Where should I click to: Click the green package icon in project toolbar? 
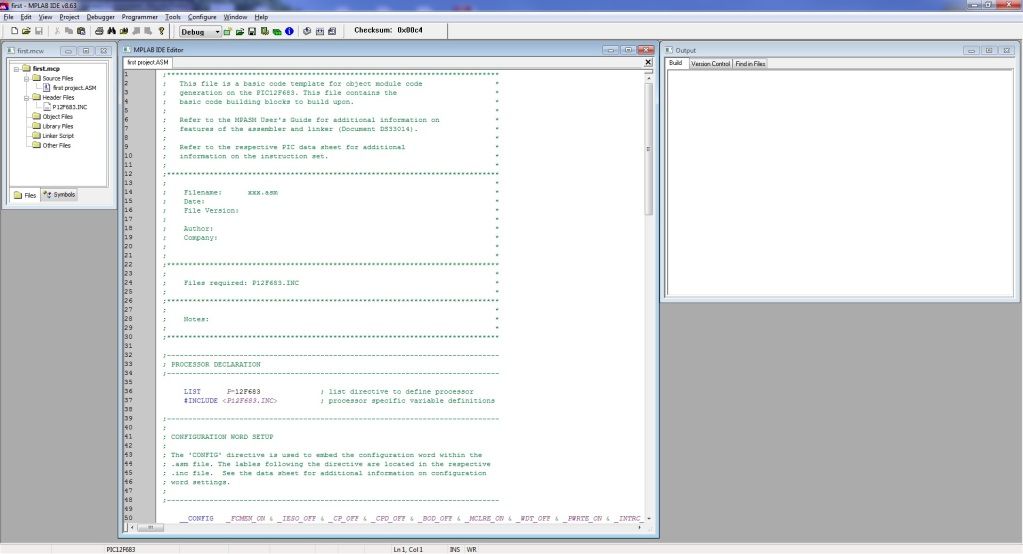[x=277, y=31]
